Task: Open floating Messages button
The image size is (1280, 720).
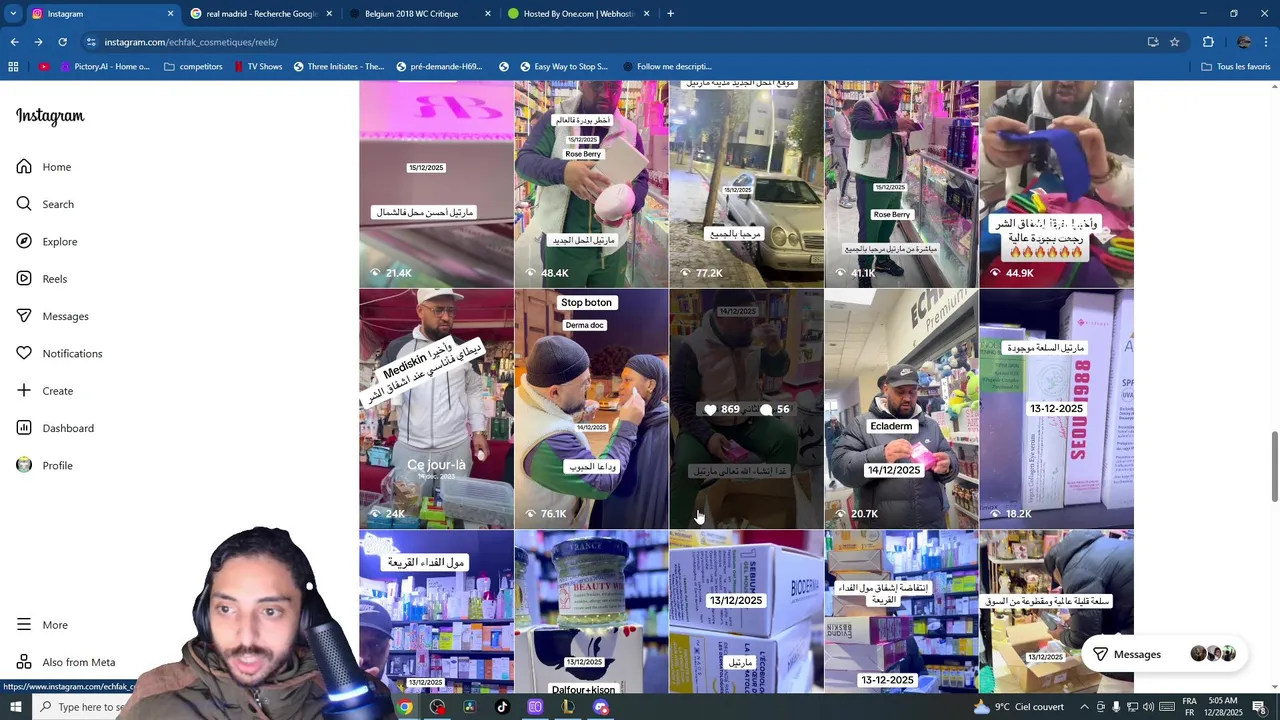Action: pyautogui.click(x=1164, y=654)
